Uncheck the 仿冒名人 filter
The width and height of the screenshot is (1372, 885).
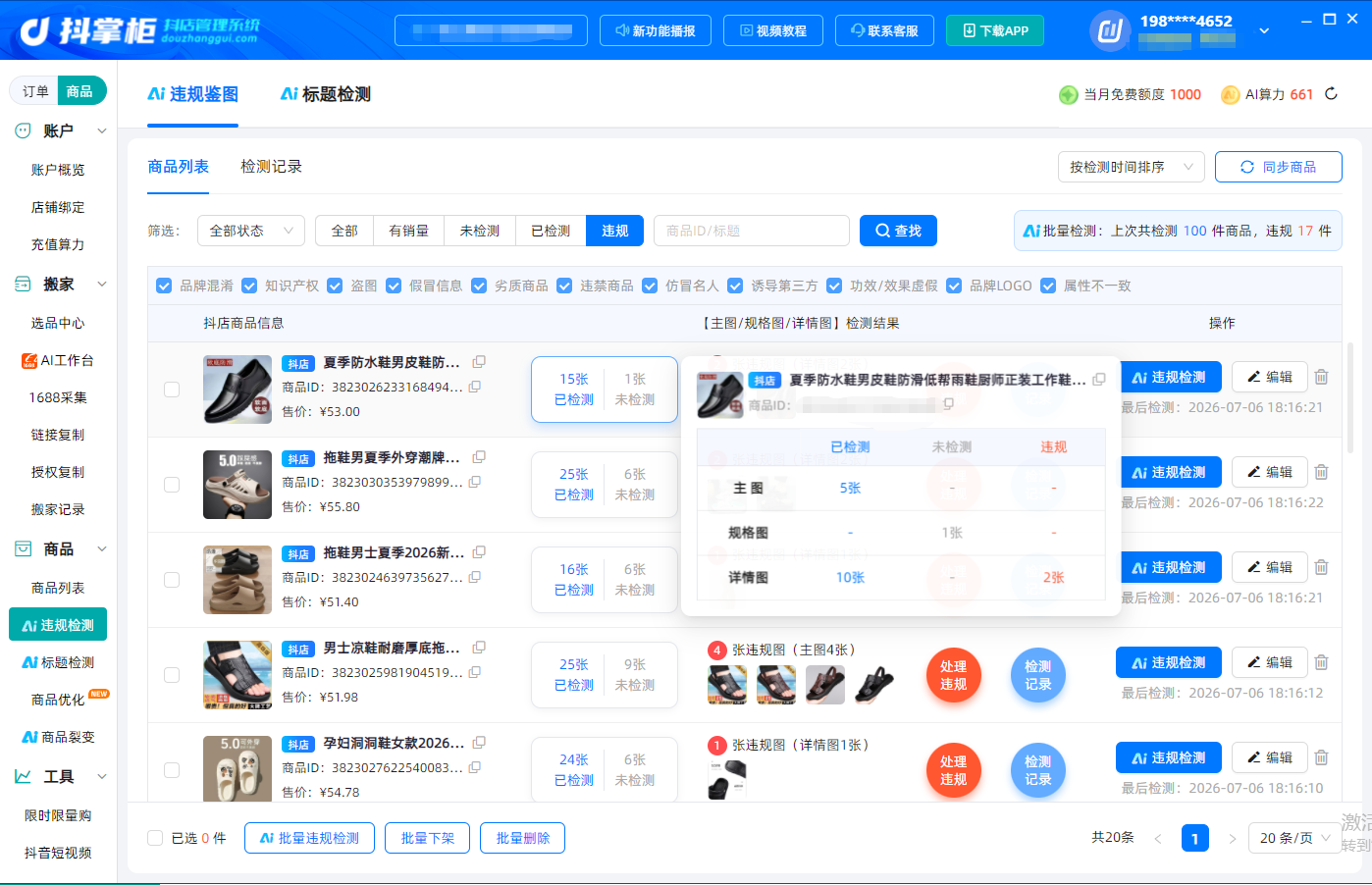click(x=650, y=286)
